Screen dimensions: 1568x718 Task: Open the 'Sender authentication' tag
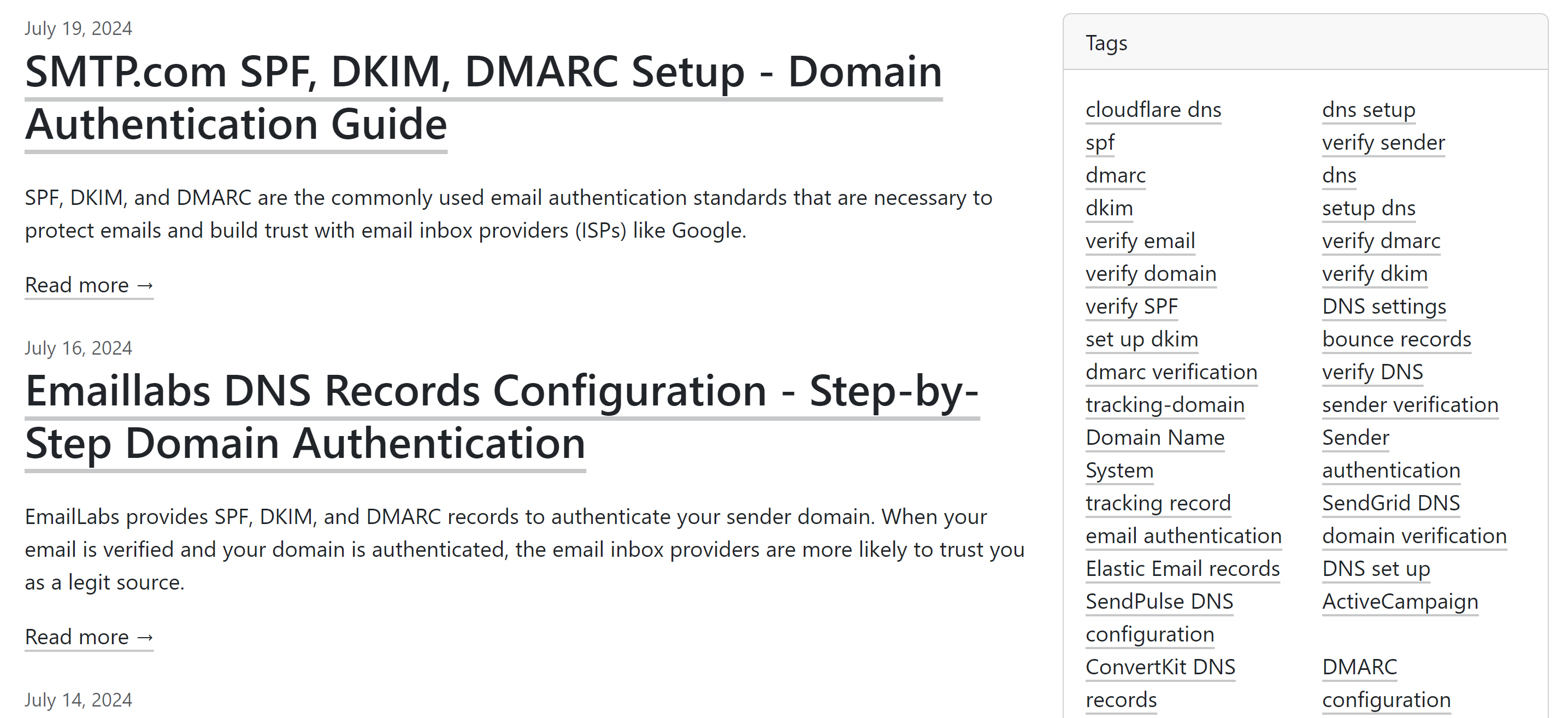point(1391,455)
